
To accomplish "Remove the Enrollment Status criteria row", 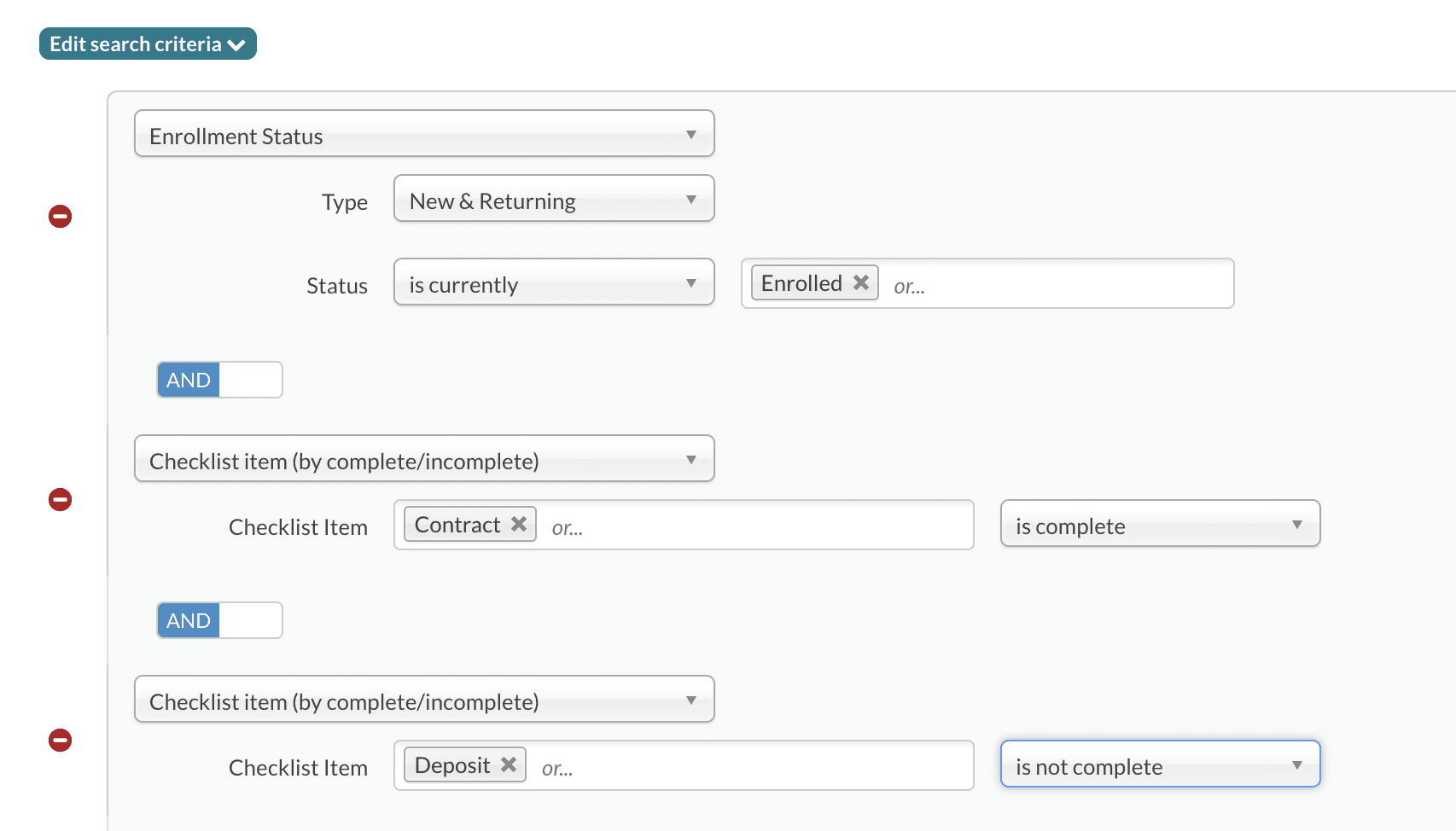I will click(x=60, y=217).
